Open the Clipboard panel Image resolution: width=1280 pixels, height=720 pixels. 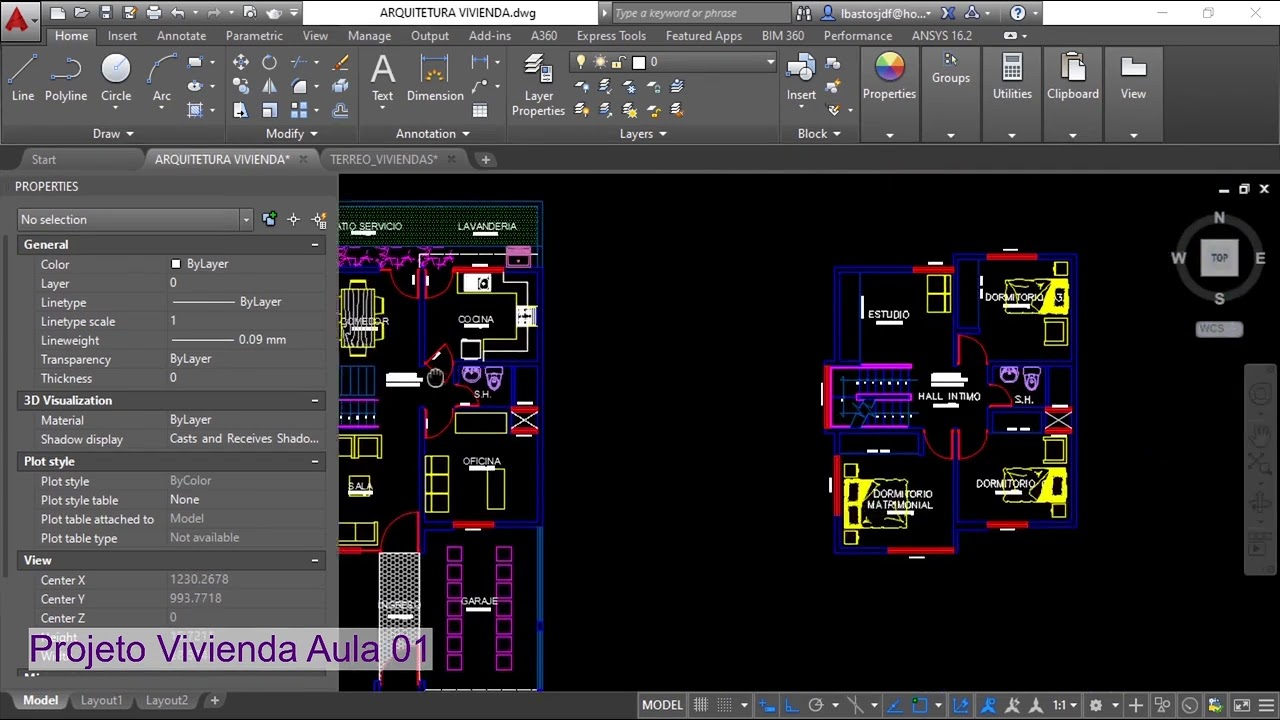1073,78
